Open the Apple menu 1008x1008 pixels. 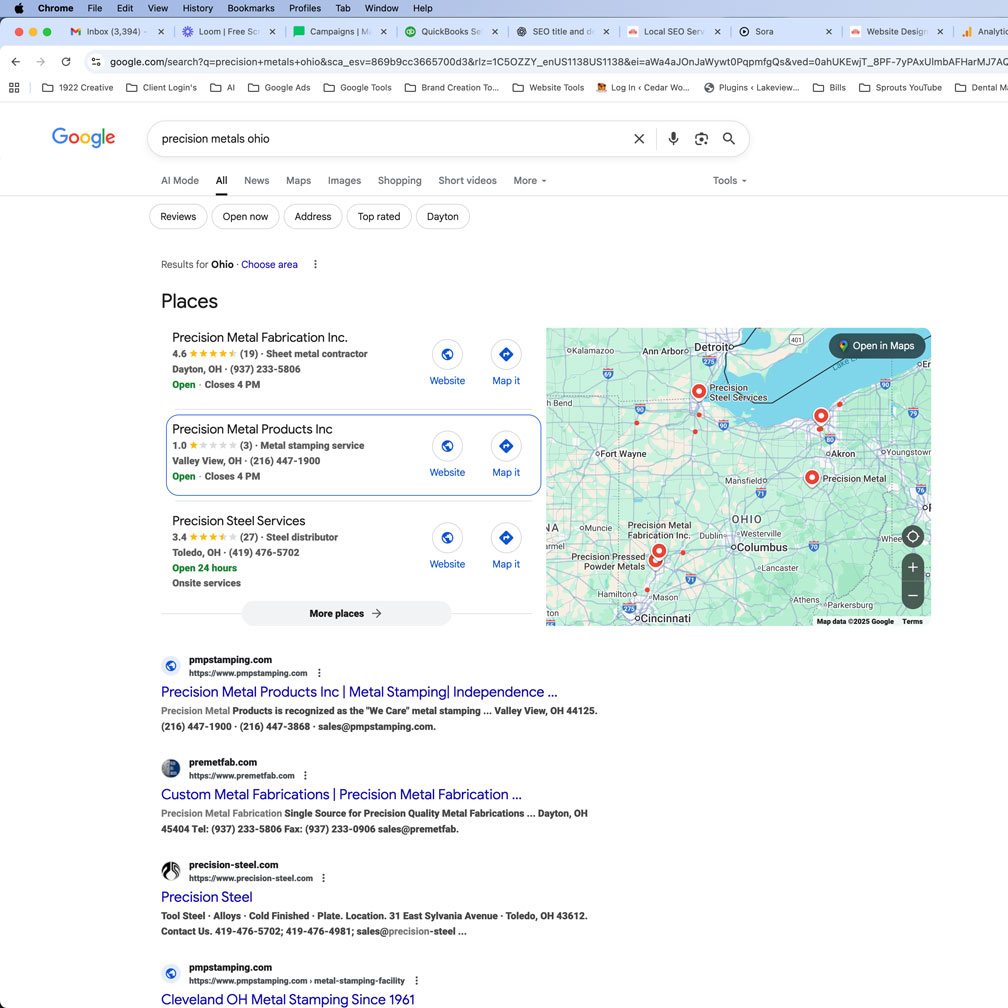19,8
